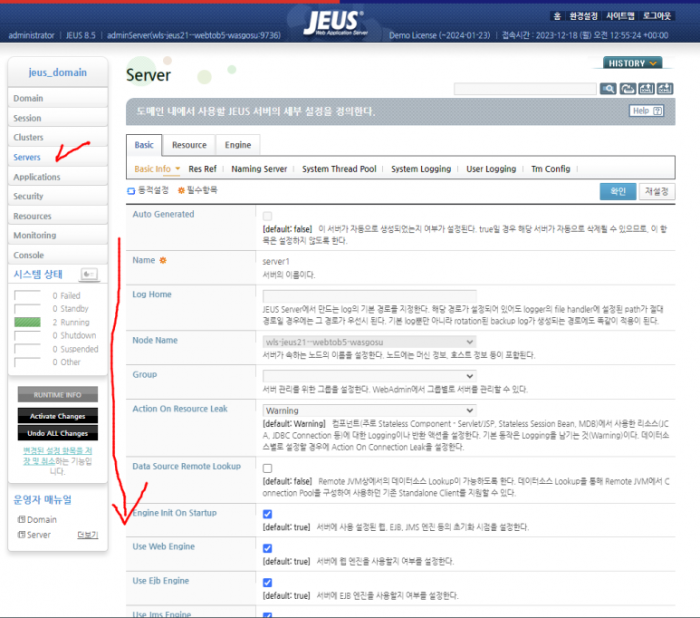Open the User Logging sub-tab

pyautogui.click(x=491, y=169)
